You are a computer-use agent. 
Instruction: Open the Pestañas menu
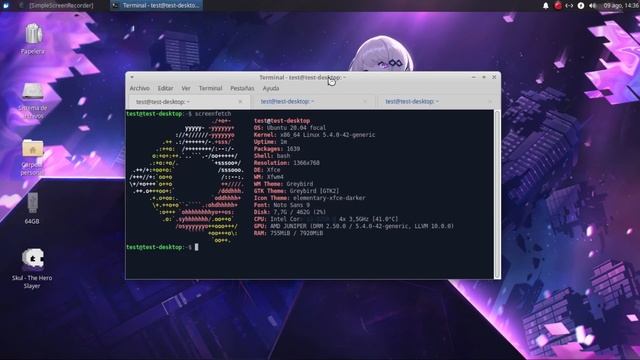click(x=242, y=88)
